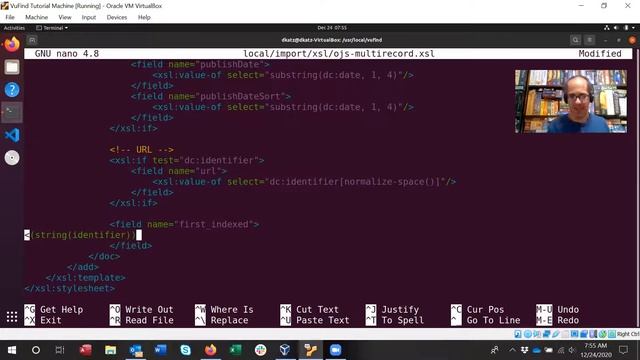Open Zoom from Windows taskbar
640x360 pixels.
coord(336,350)
